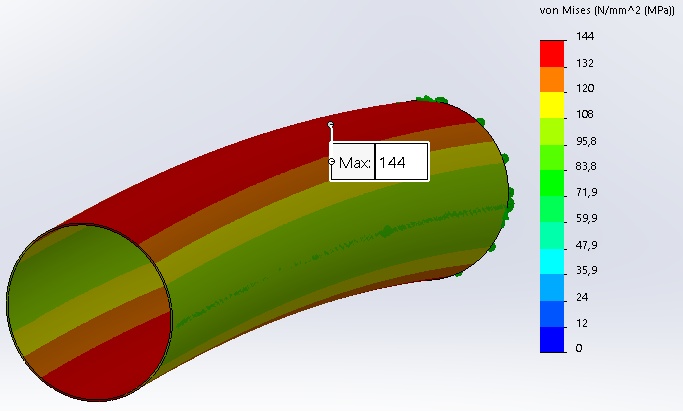Click the open circular end face of the pipe
683x411 pixels.
tap(89, 312)
